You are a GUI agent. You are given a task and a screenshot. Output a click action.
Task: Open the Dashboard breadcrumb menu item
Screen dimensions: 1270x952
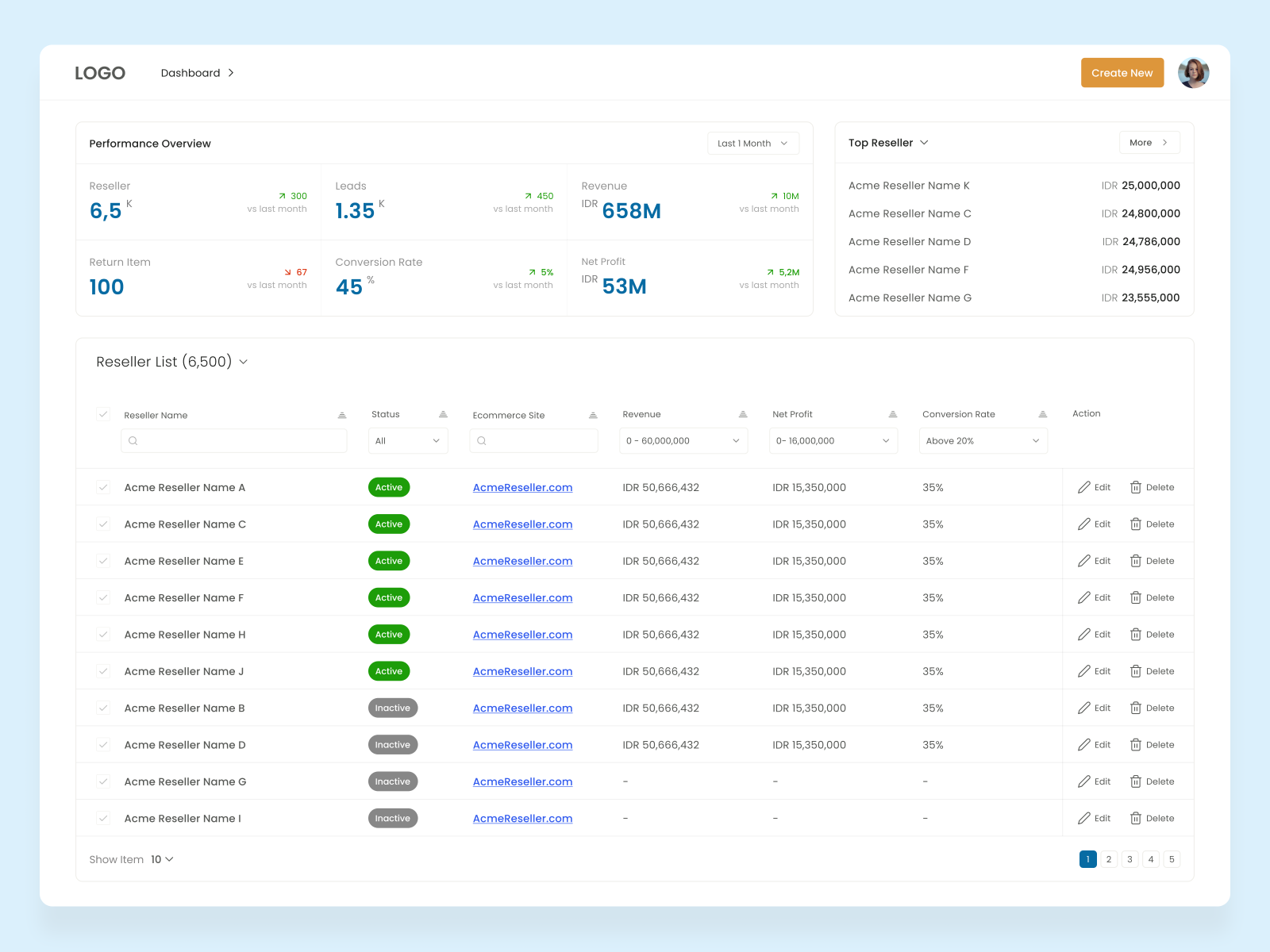pos(190,72)
